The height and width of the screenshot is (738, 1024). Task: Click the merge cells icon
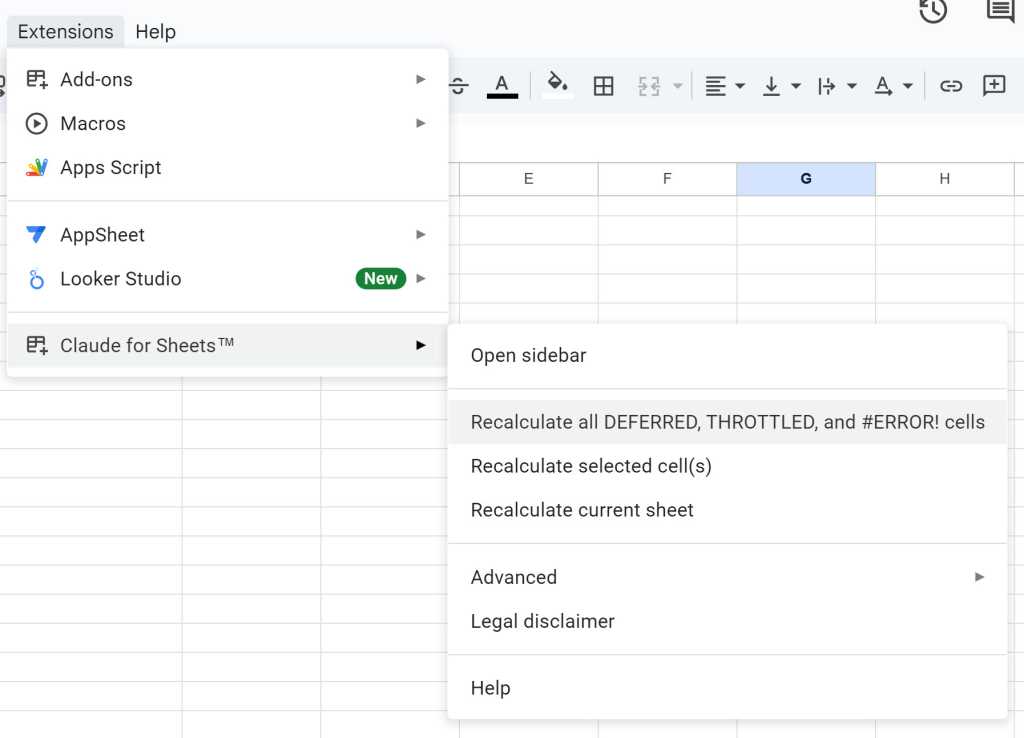point(648,86)
